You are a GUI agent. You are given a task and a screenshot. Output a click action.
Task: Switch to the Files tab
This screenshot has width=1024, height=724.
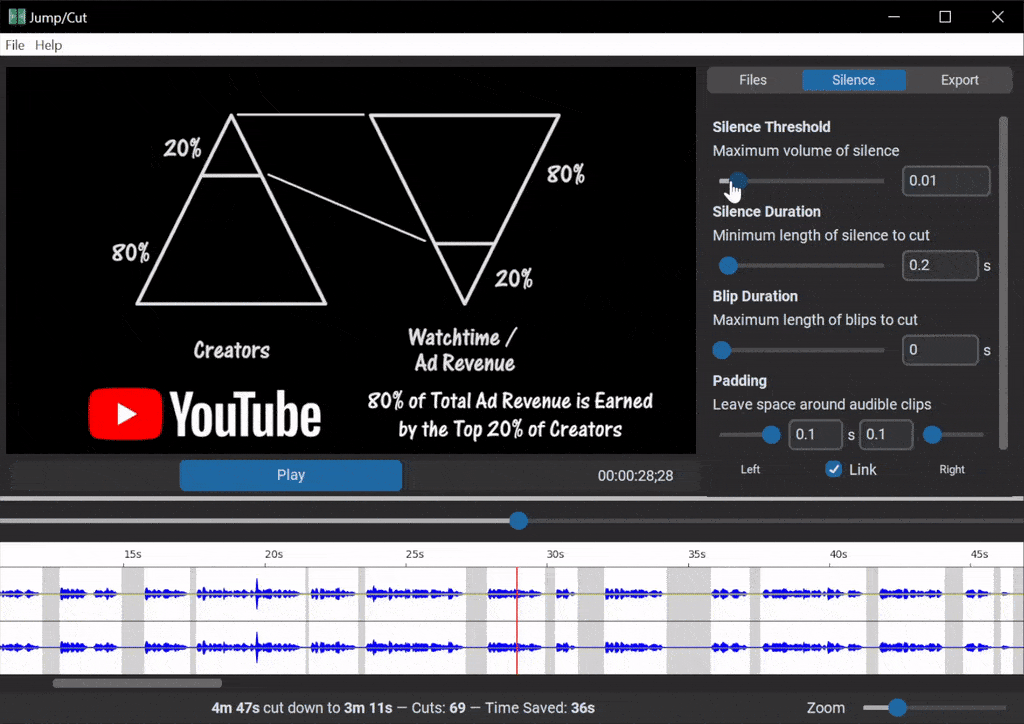pos(753,80)
